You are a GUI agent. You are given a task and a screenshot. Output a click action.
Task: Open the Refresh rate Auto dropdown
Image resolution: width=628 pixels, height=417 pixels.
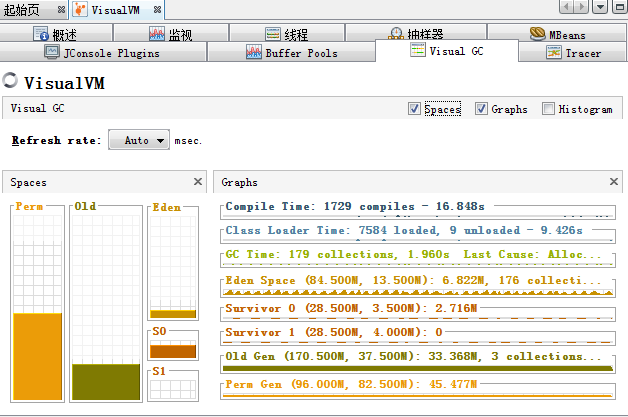(x=139, y=140)
